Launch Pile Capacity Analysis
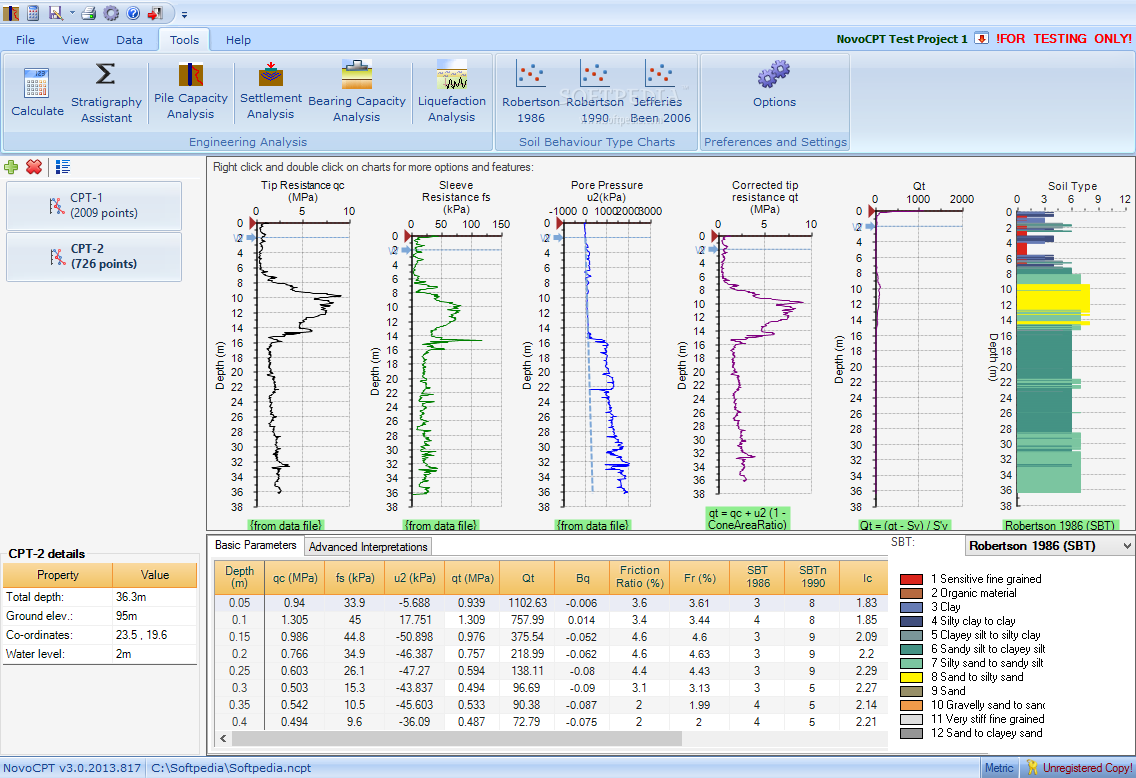1136x778 pixels. pos(191,91)
